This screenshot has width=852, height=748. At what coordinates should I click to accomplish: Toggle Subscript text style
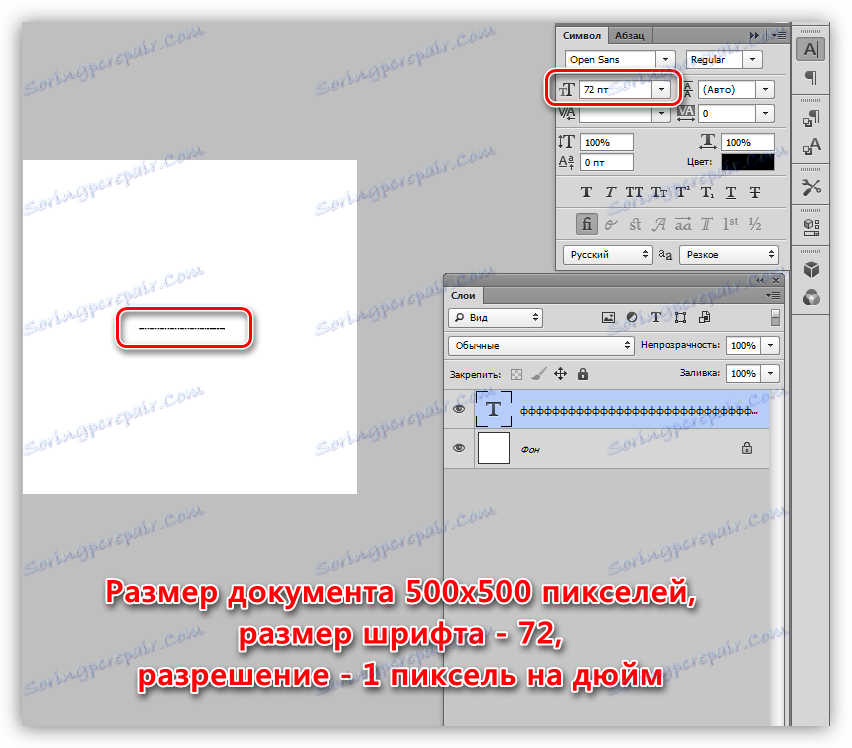pos(707,192)
